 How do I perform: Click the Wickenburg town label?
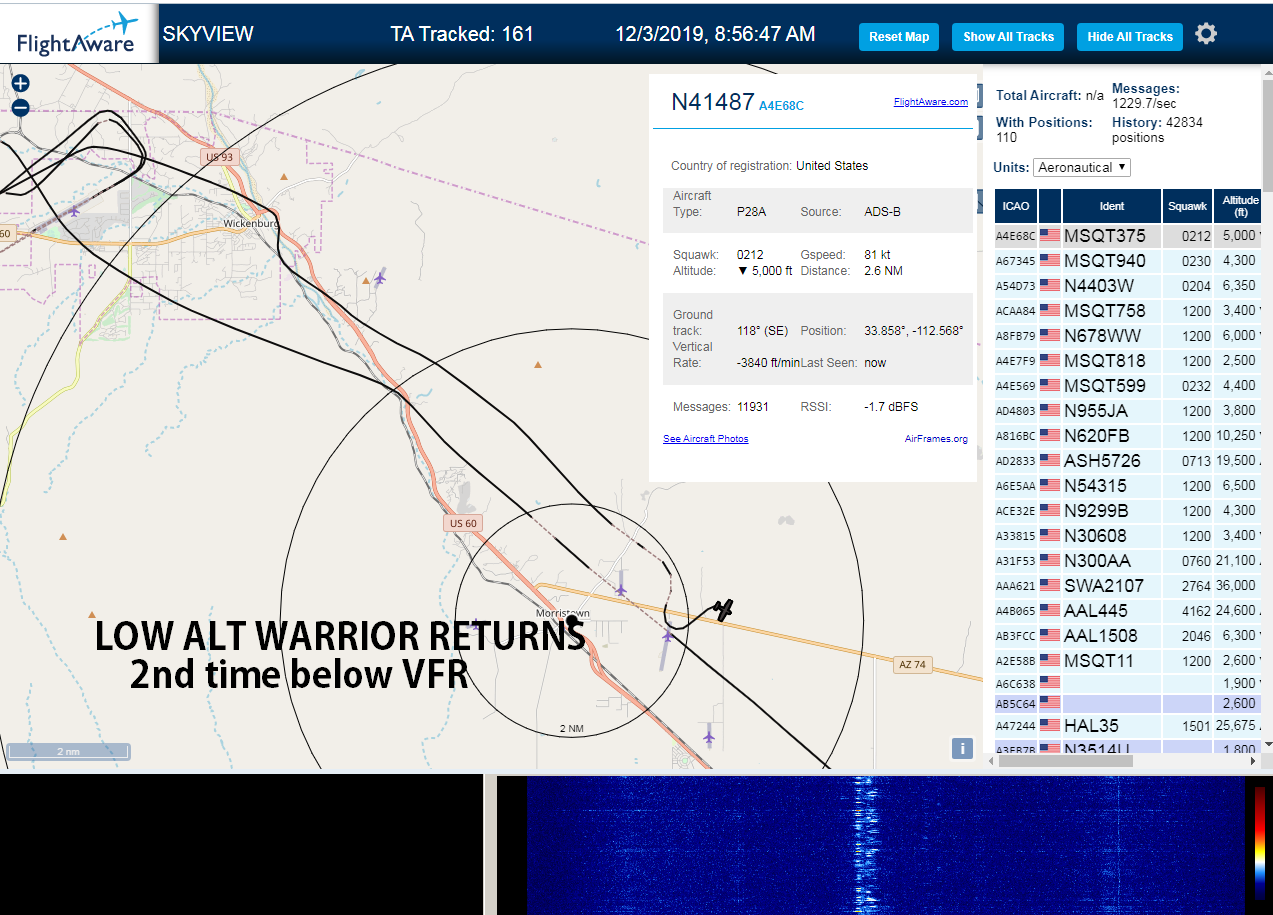250,224
